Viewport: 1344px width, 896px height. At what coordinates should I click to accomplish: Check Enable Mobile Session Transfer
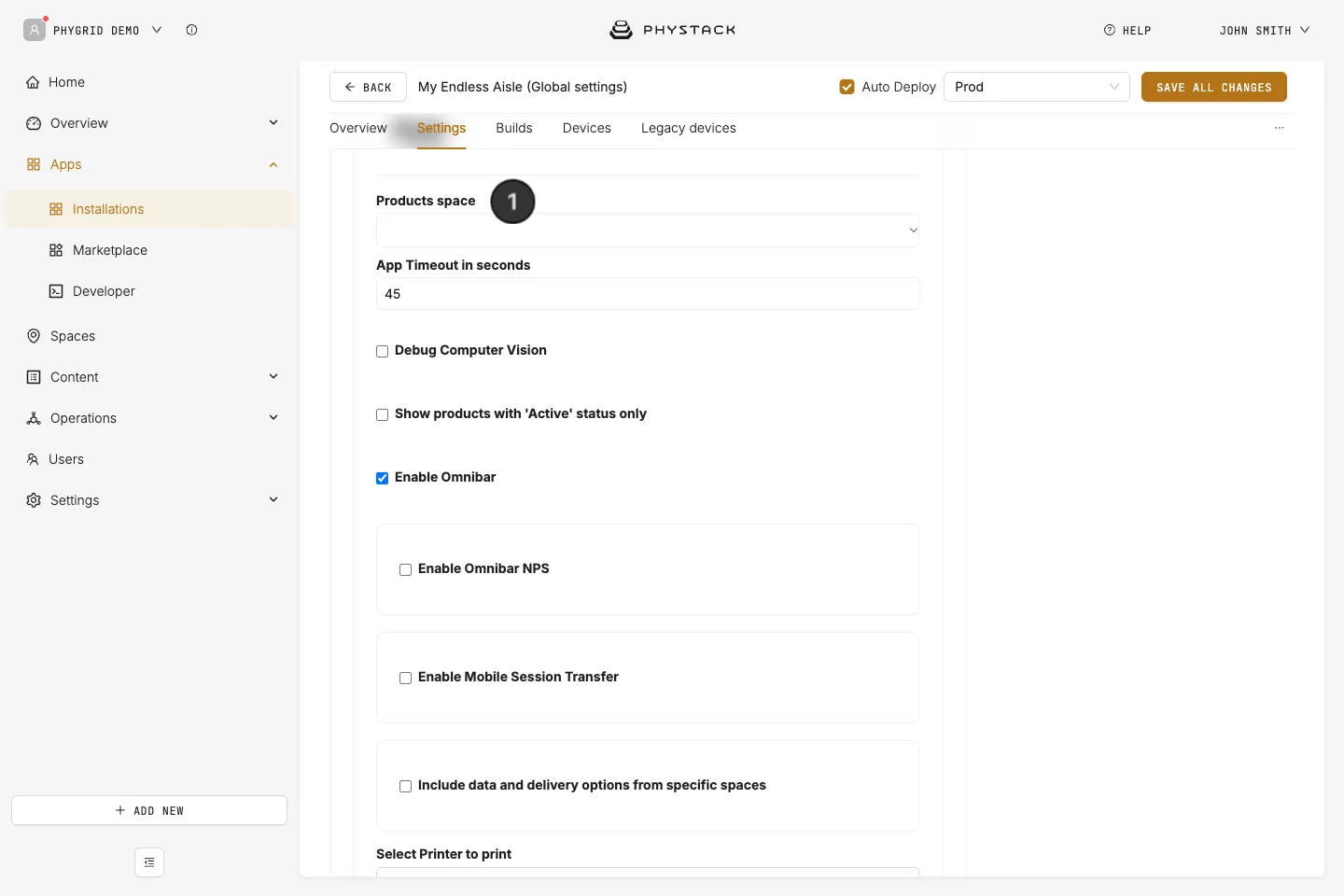coord(405,678)
